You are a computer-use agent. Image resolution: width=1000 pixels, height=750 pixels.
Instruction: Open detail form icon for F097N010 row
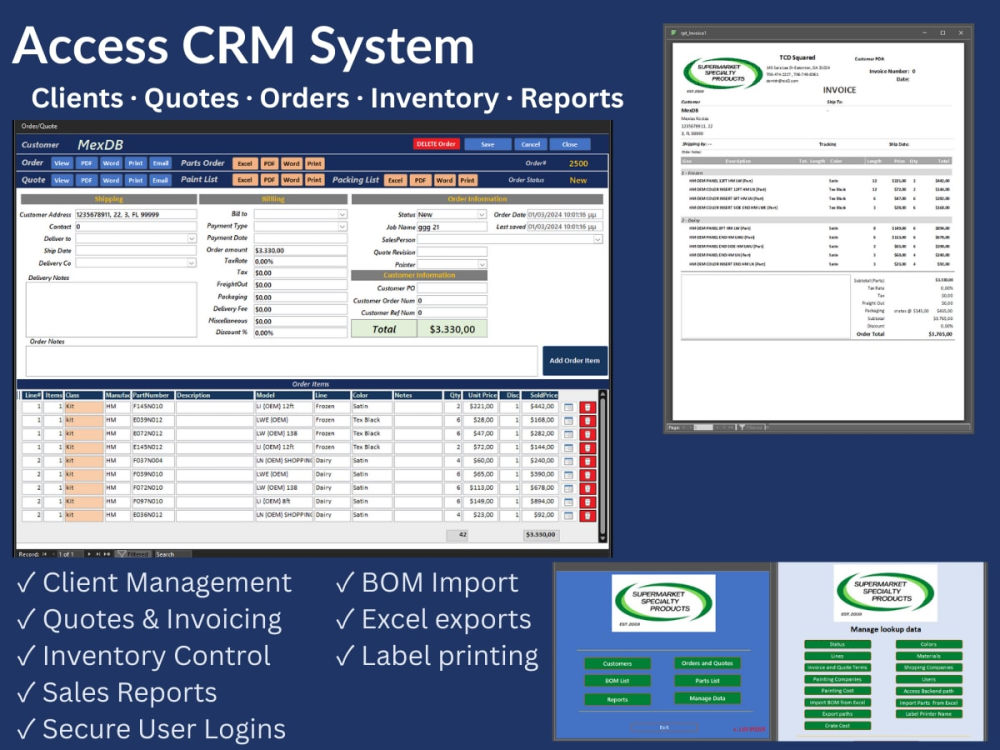(569, 502)
